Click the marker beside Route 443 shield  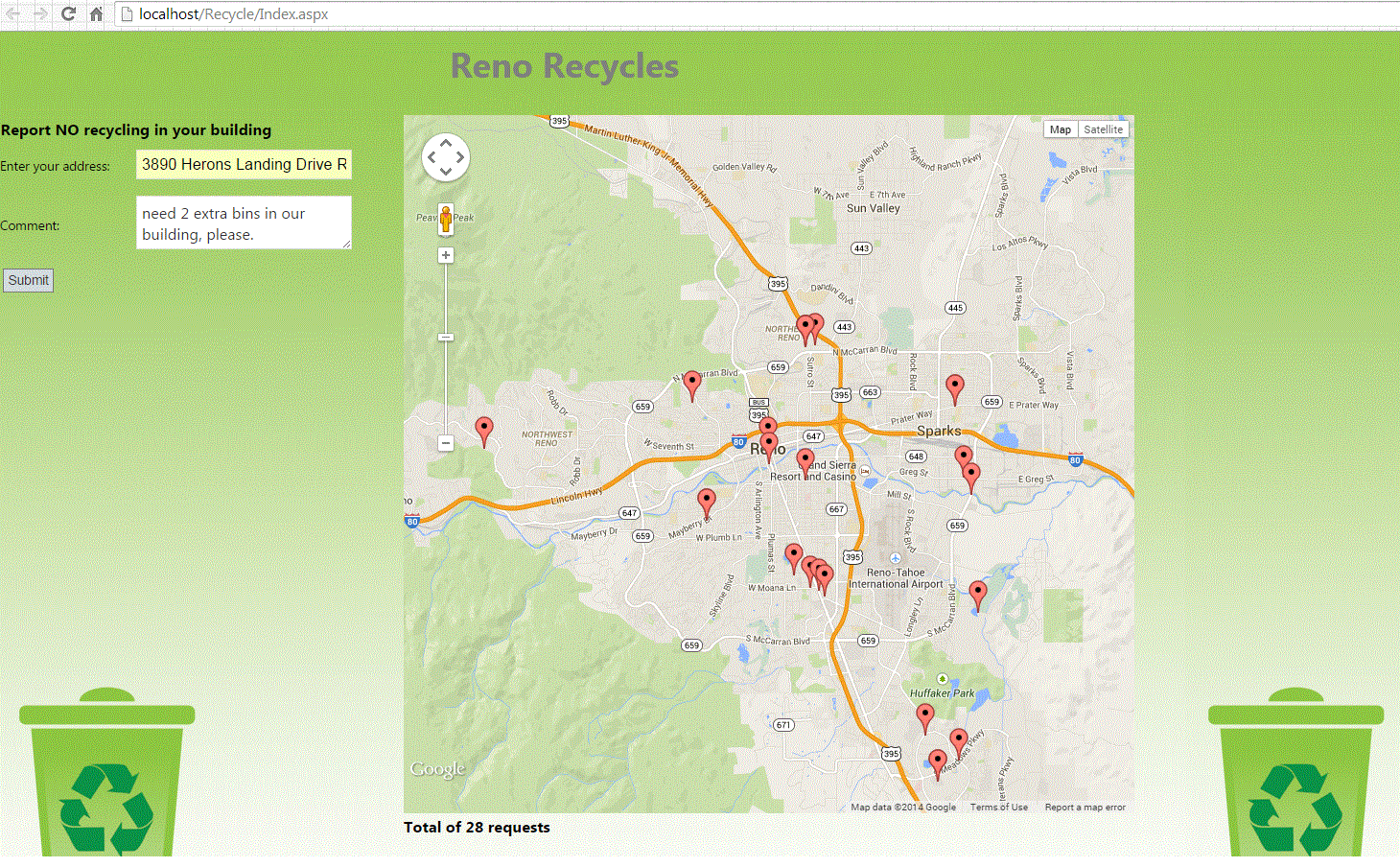[x=816, y=329]
